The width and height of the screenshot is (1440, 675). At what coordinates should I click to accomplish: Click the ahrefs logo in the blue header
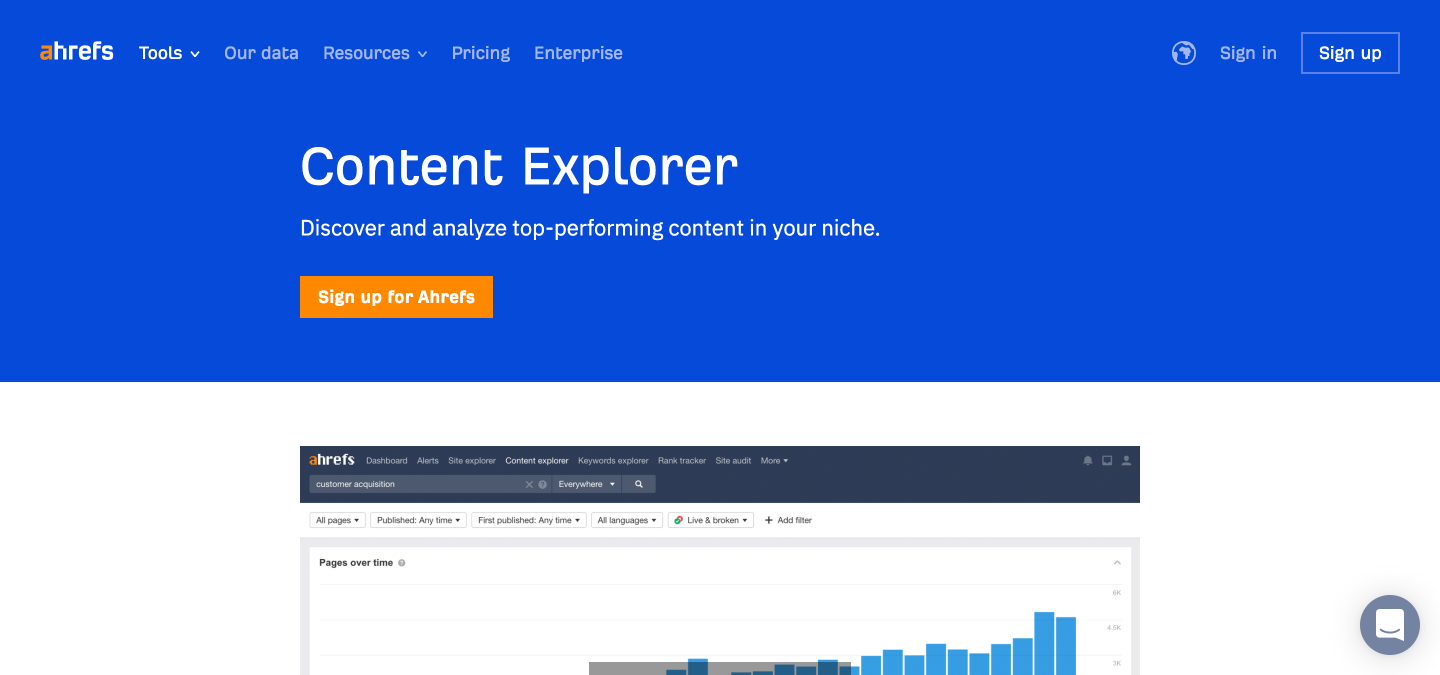(77, 52)
